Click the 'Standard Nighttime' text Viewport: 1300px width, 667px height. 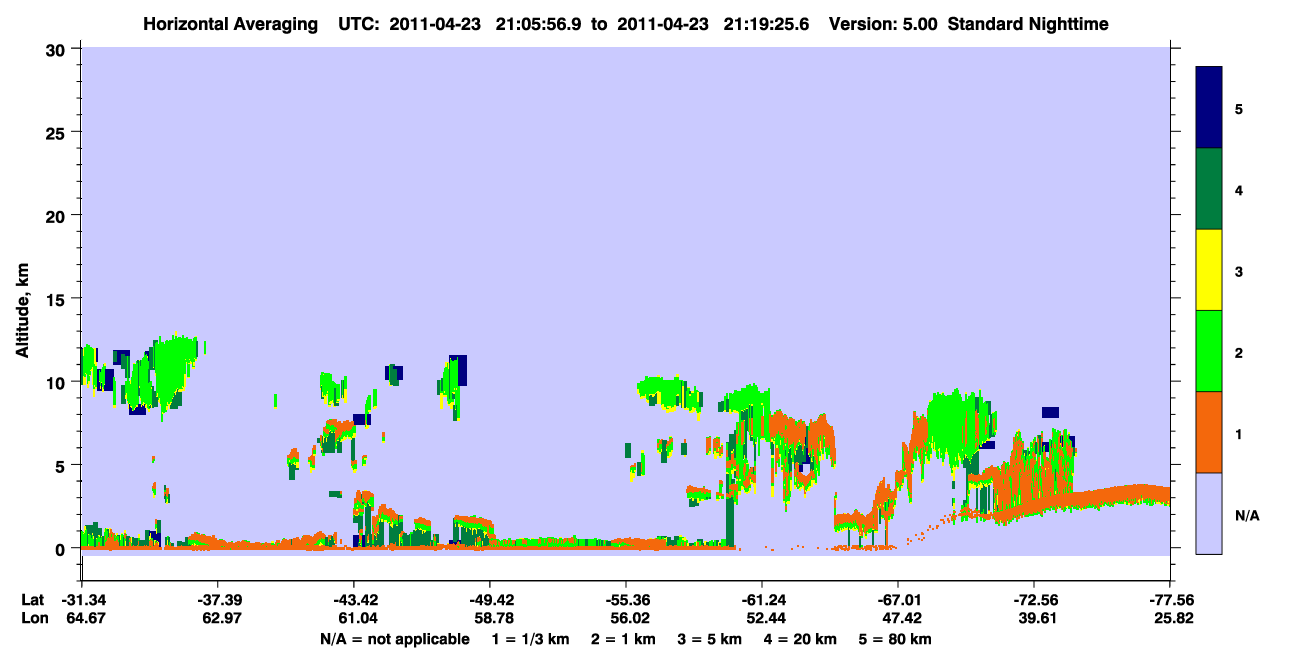coord(1028,23)
